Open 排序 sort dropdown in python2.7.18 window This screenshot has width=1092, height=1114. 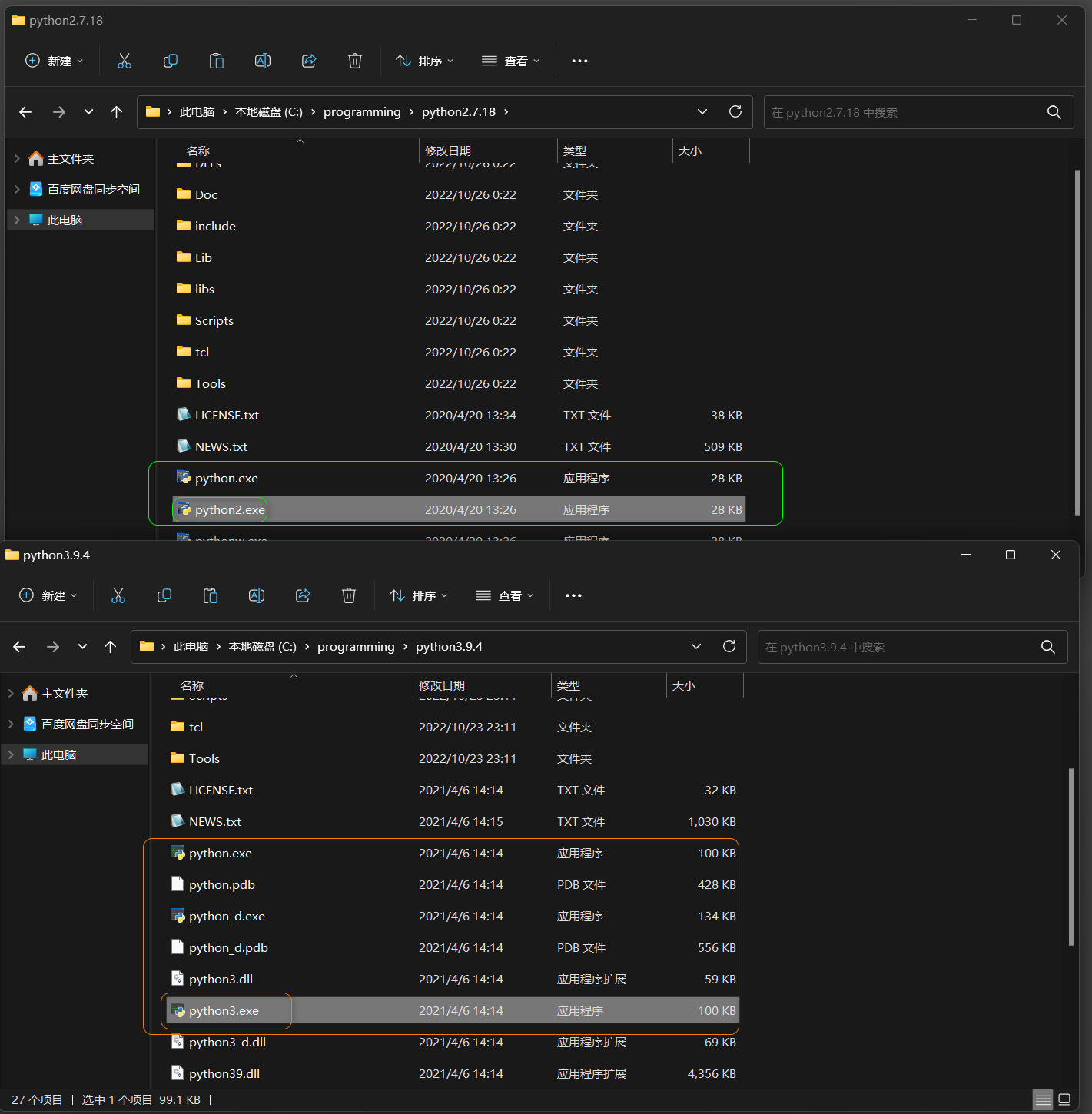coord(424,61)
